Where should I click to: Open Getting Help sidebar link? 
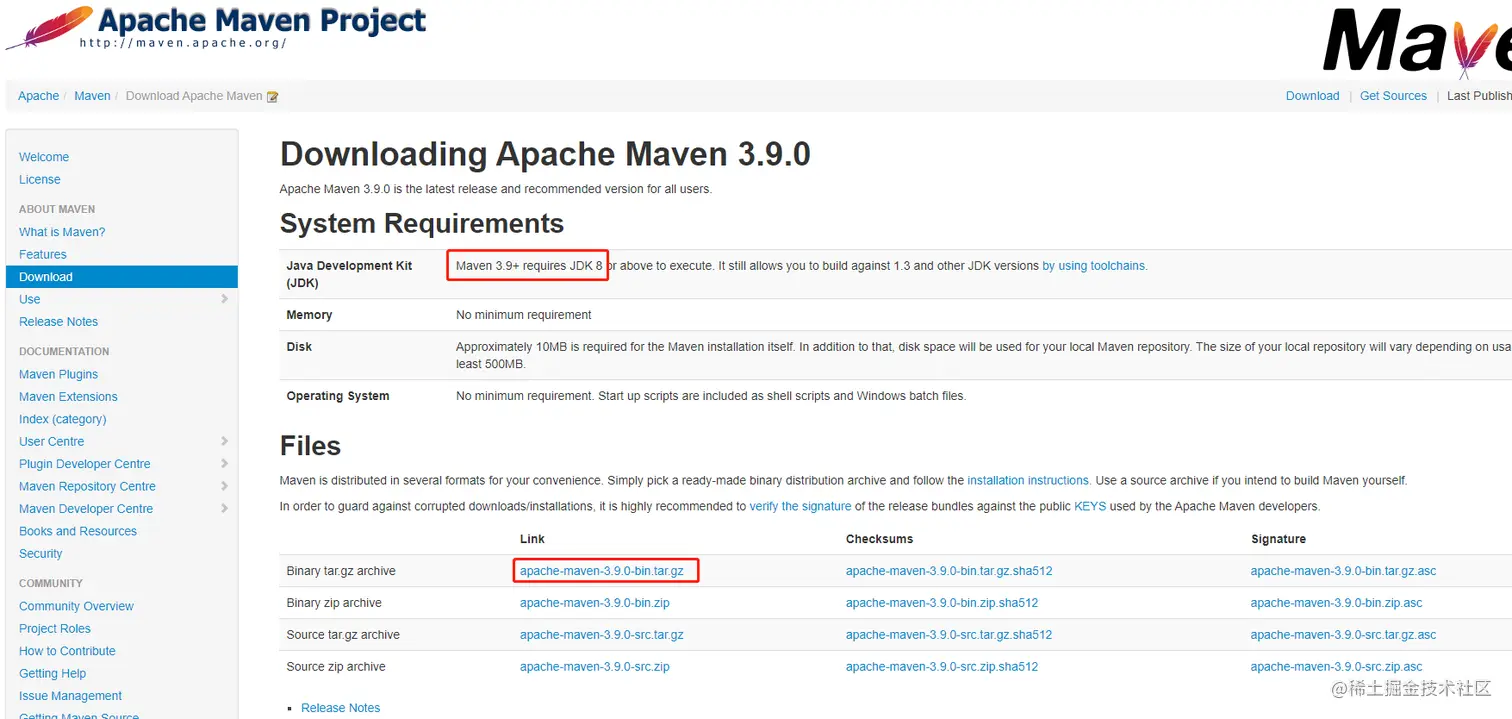point(53,674)
